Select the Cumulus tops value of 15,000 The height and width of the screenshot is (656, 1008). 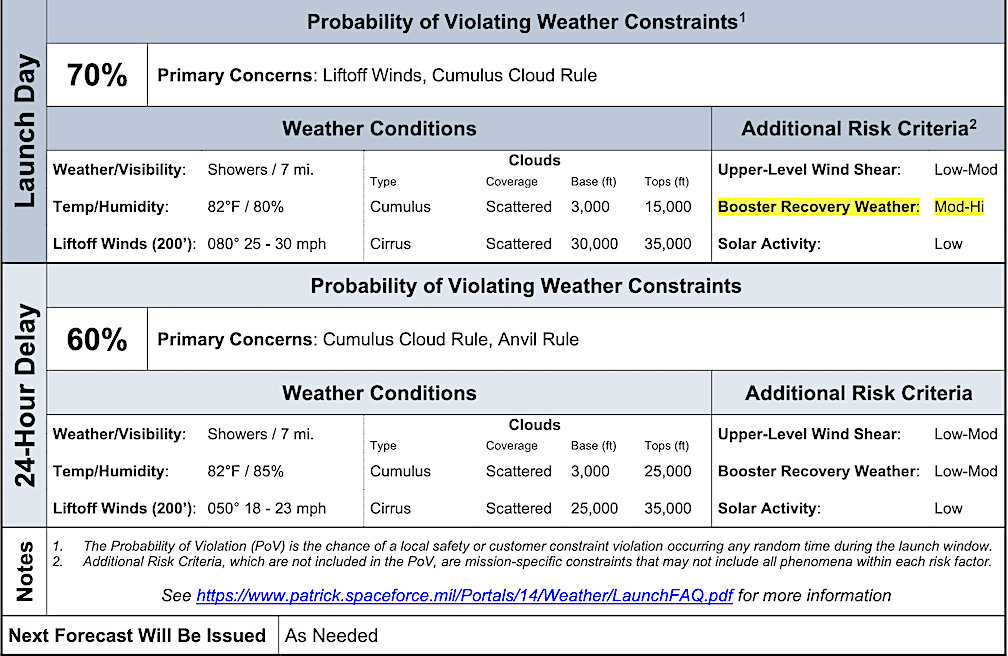pos(667,207)
